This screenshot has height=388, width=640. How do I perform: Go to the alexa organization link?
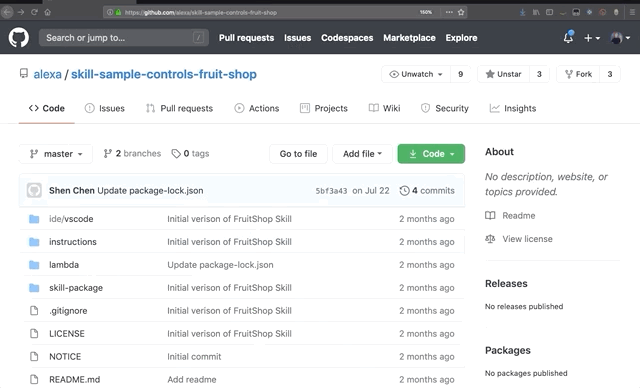pos(47,74)
